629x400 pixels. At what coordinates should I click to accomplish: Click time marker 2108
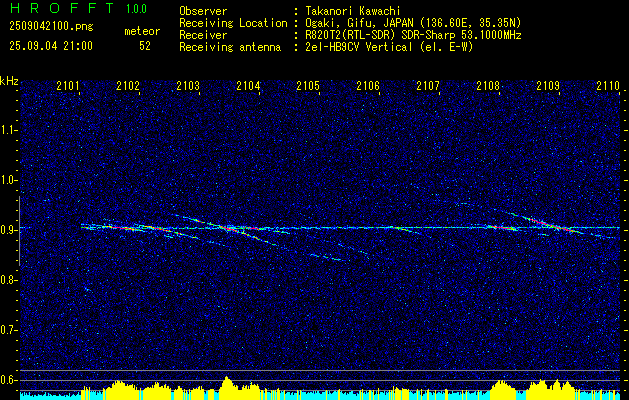click(x=488, y=86)
